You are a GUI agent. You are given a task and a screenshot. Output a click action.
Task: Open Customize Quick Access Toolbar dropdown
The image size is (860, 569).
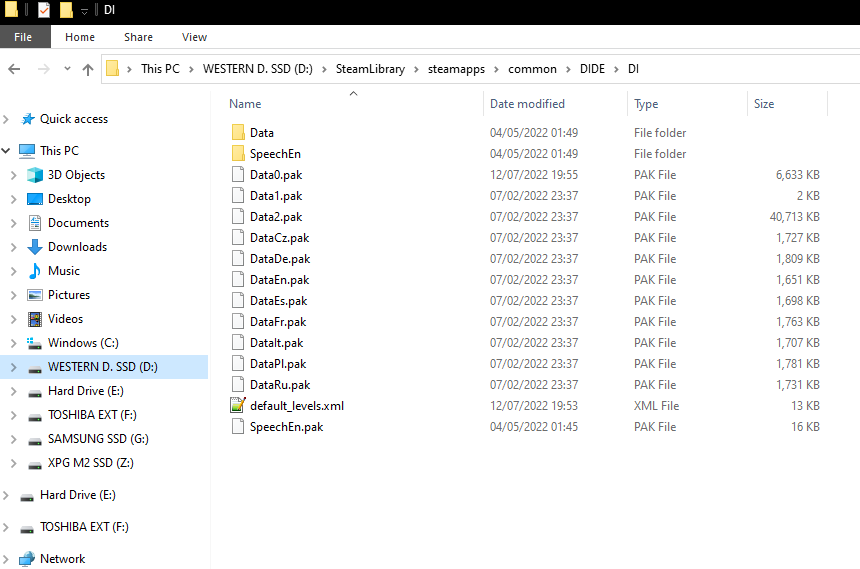tap(84, 10)
